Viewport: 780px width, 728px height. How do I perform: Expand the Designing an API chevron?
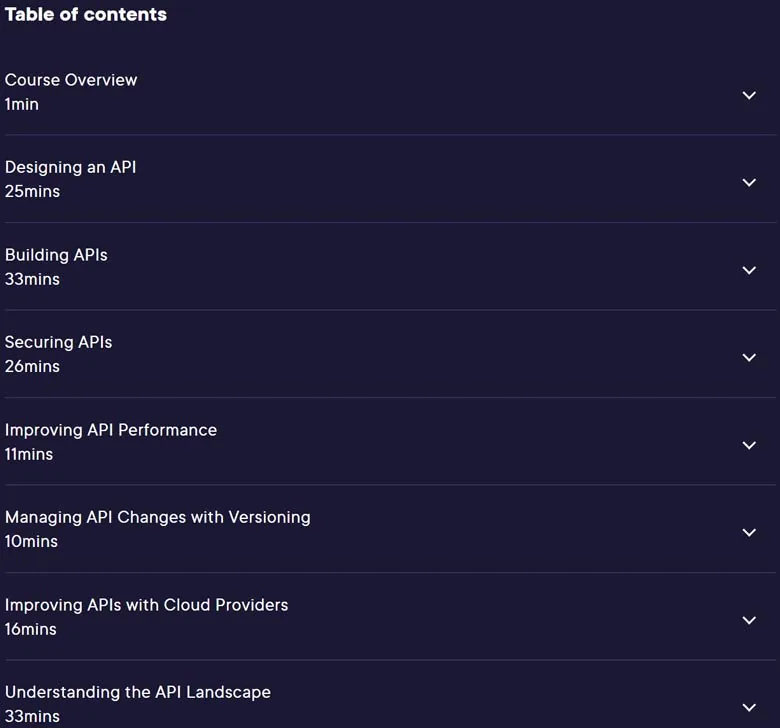tap(749, 183)
